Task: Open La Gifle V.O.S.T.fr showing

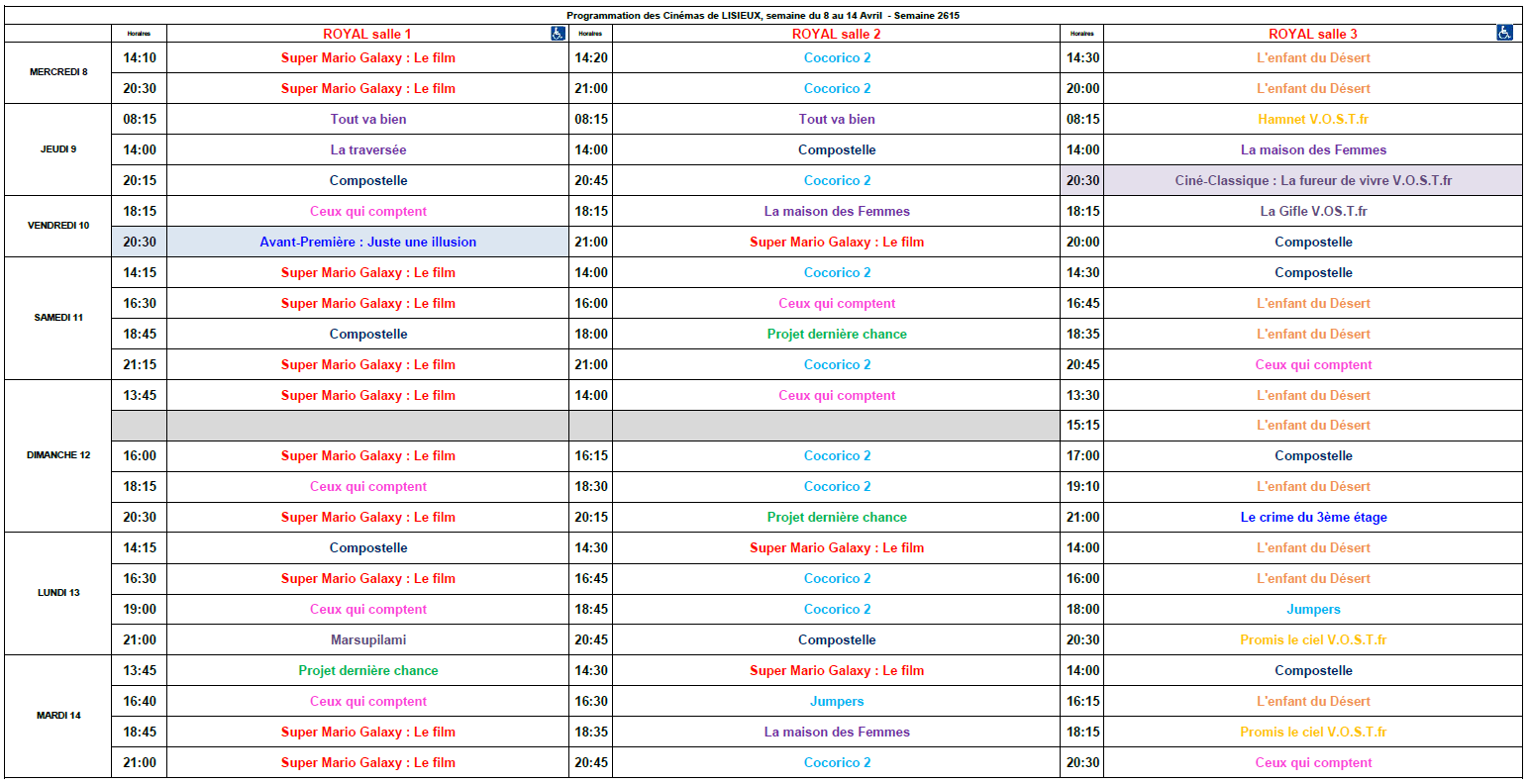Action: (1313, 212)
